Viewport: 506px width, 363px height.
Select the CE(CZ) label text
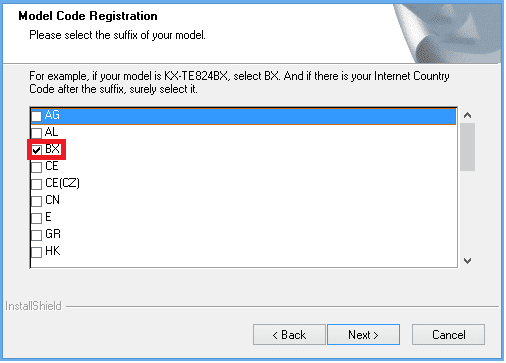(62, 183)
